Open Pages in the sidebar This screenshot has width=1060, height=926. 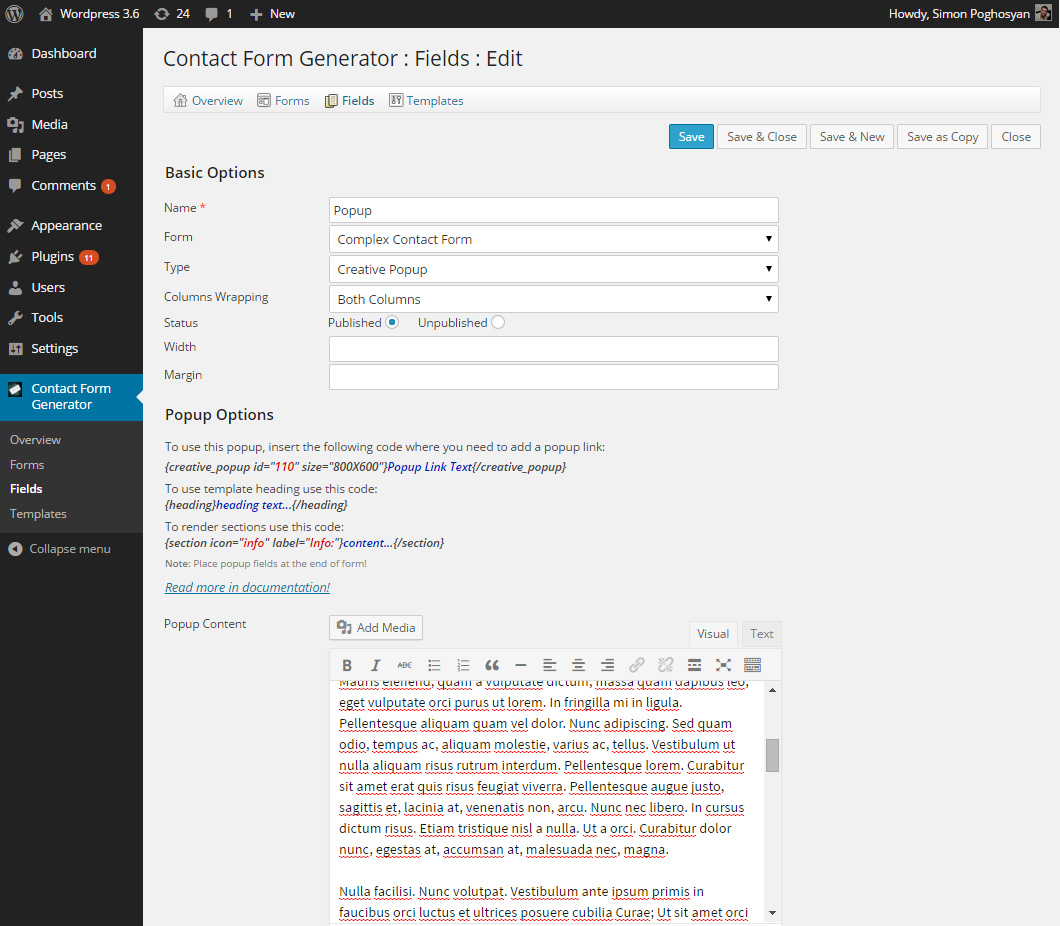pyautogui.click(x=49, y=155)
